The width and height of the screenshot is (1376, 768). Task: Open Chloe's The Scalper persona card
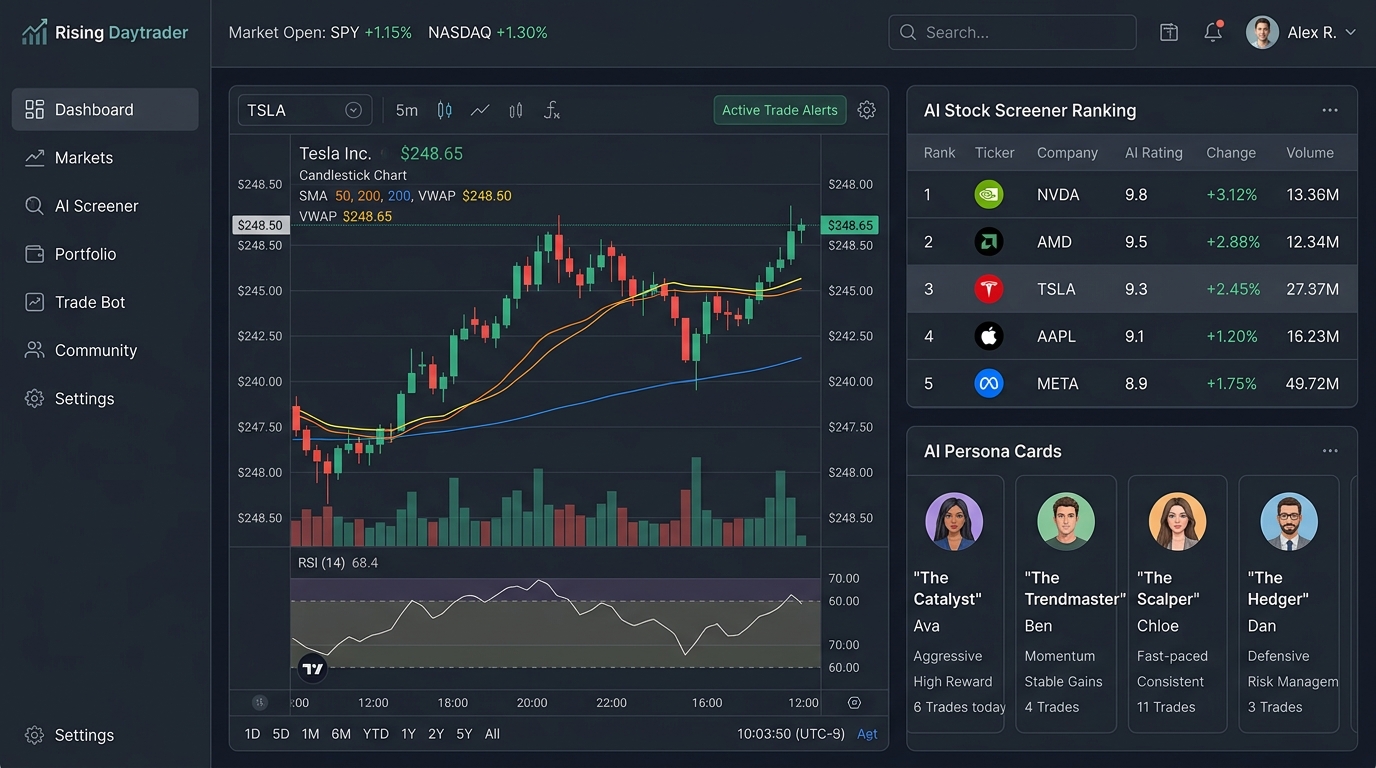[1177, 603]
